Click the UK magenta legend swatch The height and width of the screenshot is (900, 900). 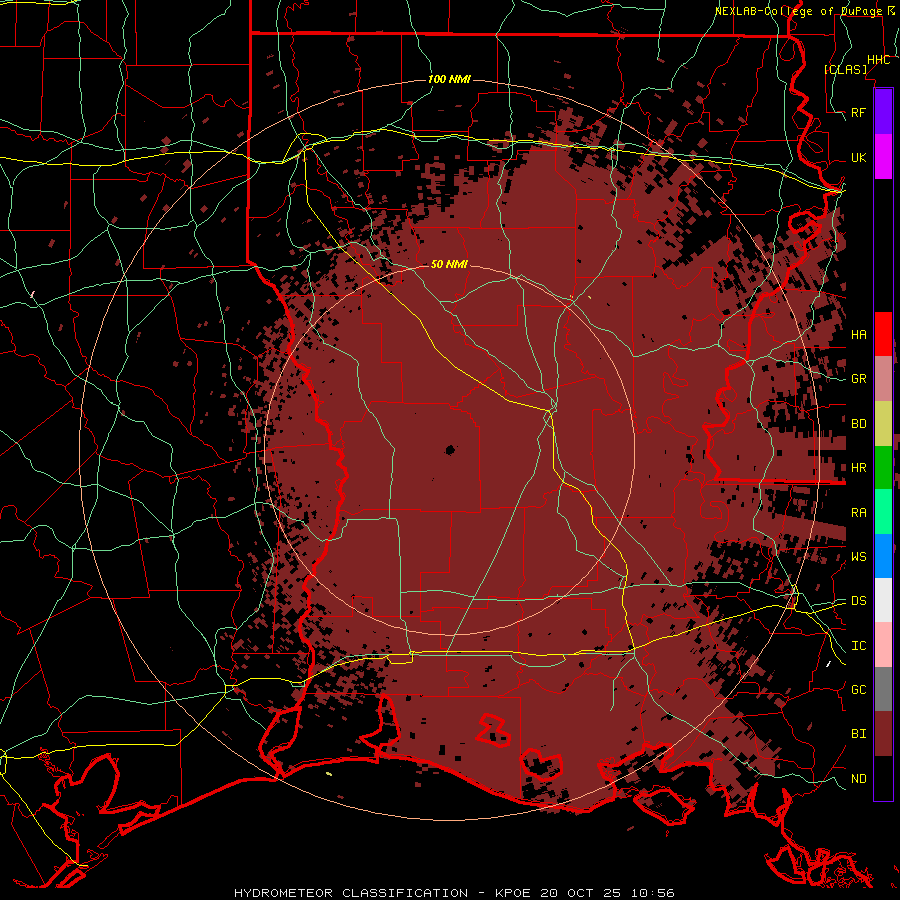pos(883,157)
